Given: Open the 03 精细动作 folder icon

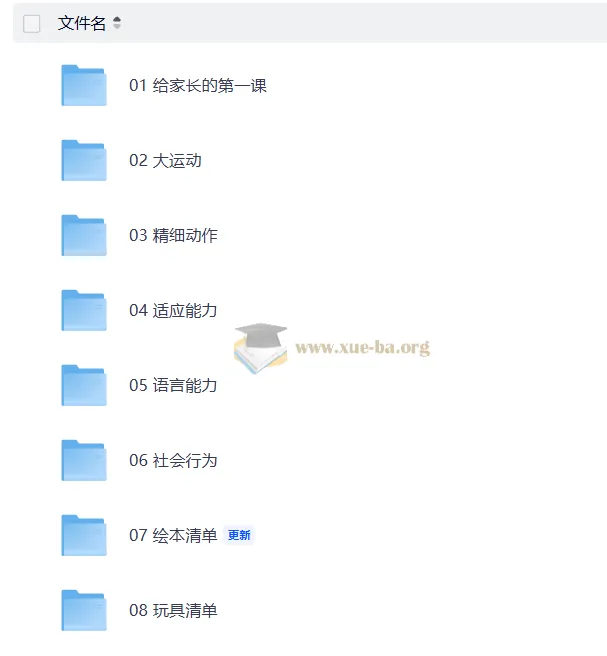Looking at the screenshot, I should tap(84, 235).
